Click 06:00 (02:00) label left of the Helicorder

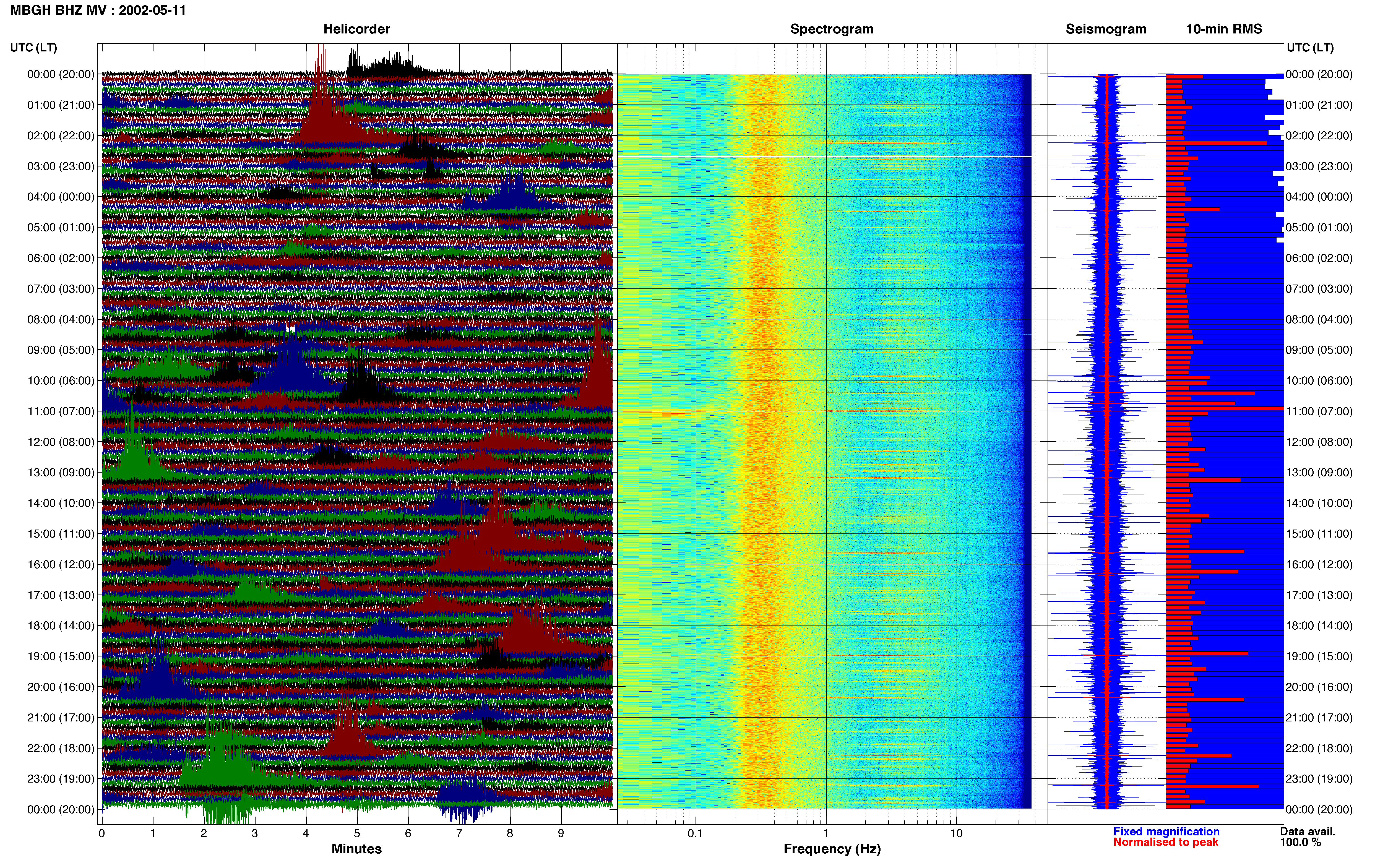61,258
